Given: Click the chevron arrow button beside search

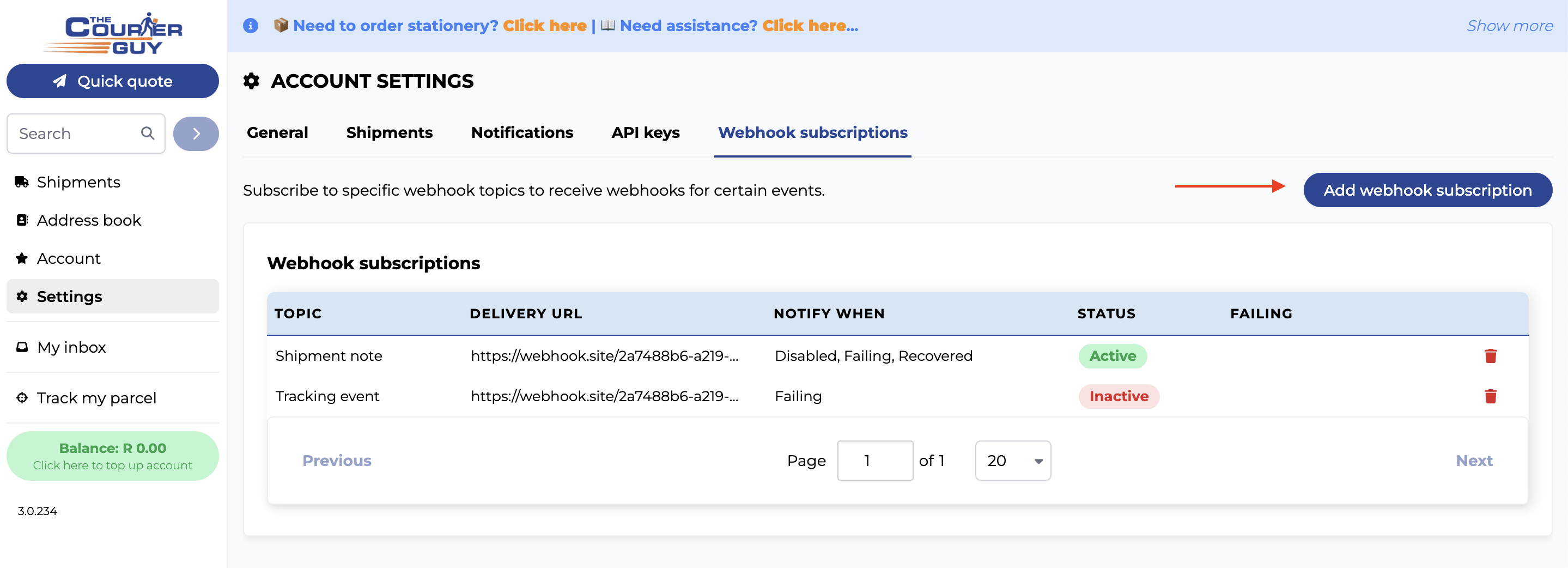Looking at the screenshot, I should point(196,134).
